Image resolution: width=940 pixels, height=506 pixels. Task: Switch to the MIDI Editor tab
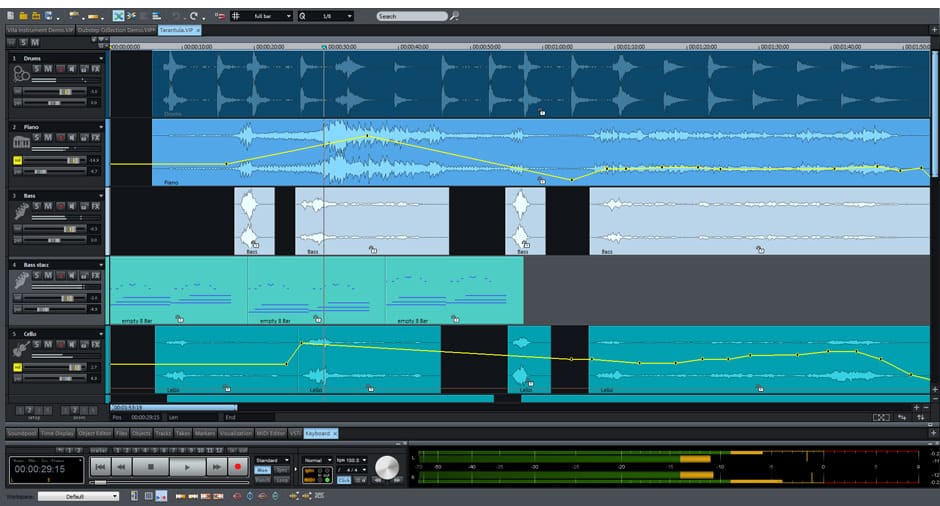[271, 433]
